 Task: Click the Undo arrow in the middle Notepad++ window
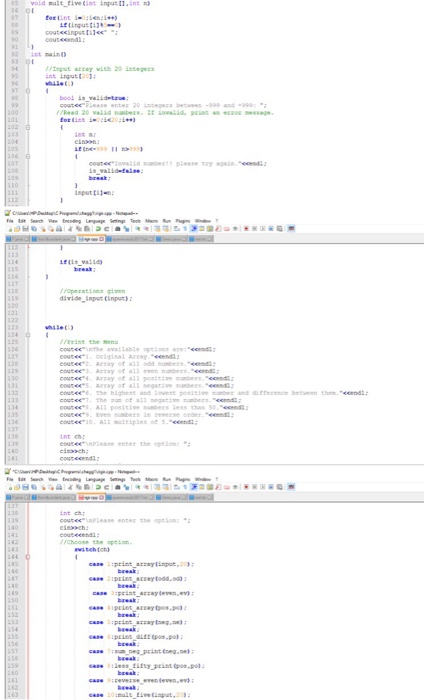pyautogui.click(x=98, y=229)
